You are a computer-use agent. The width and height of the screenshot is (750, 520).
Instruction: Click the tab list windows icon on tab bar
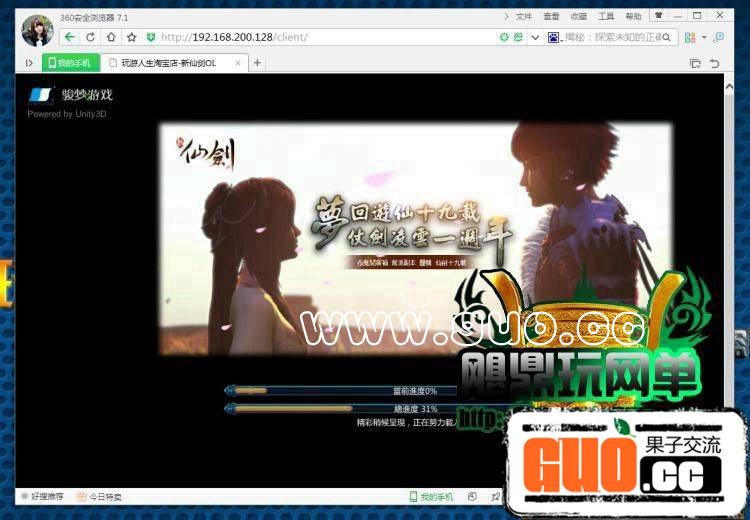695,63
